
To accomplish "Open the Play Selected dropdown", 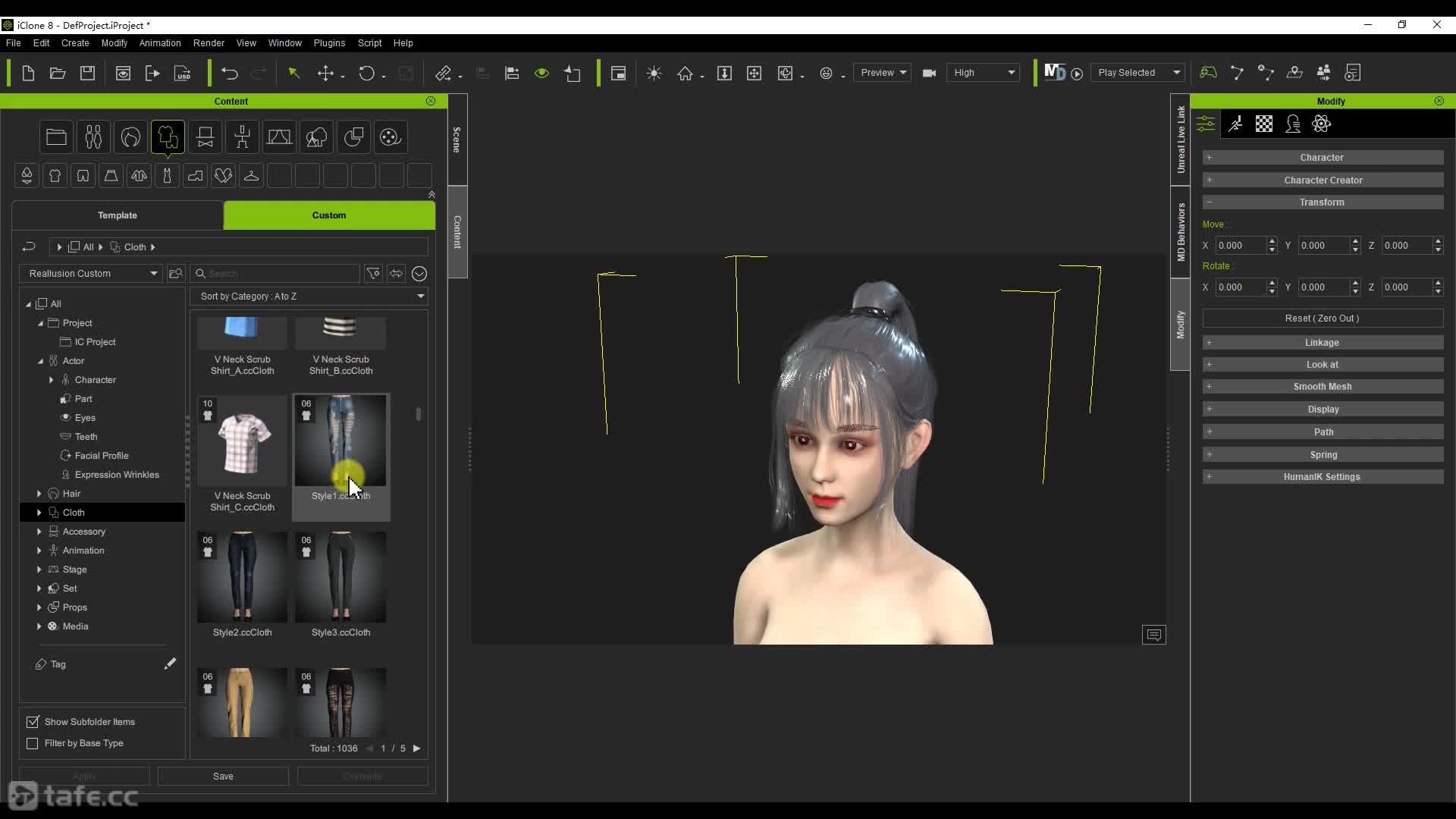I will coord(1137,73).
